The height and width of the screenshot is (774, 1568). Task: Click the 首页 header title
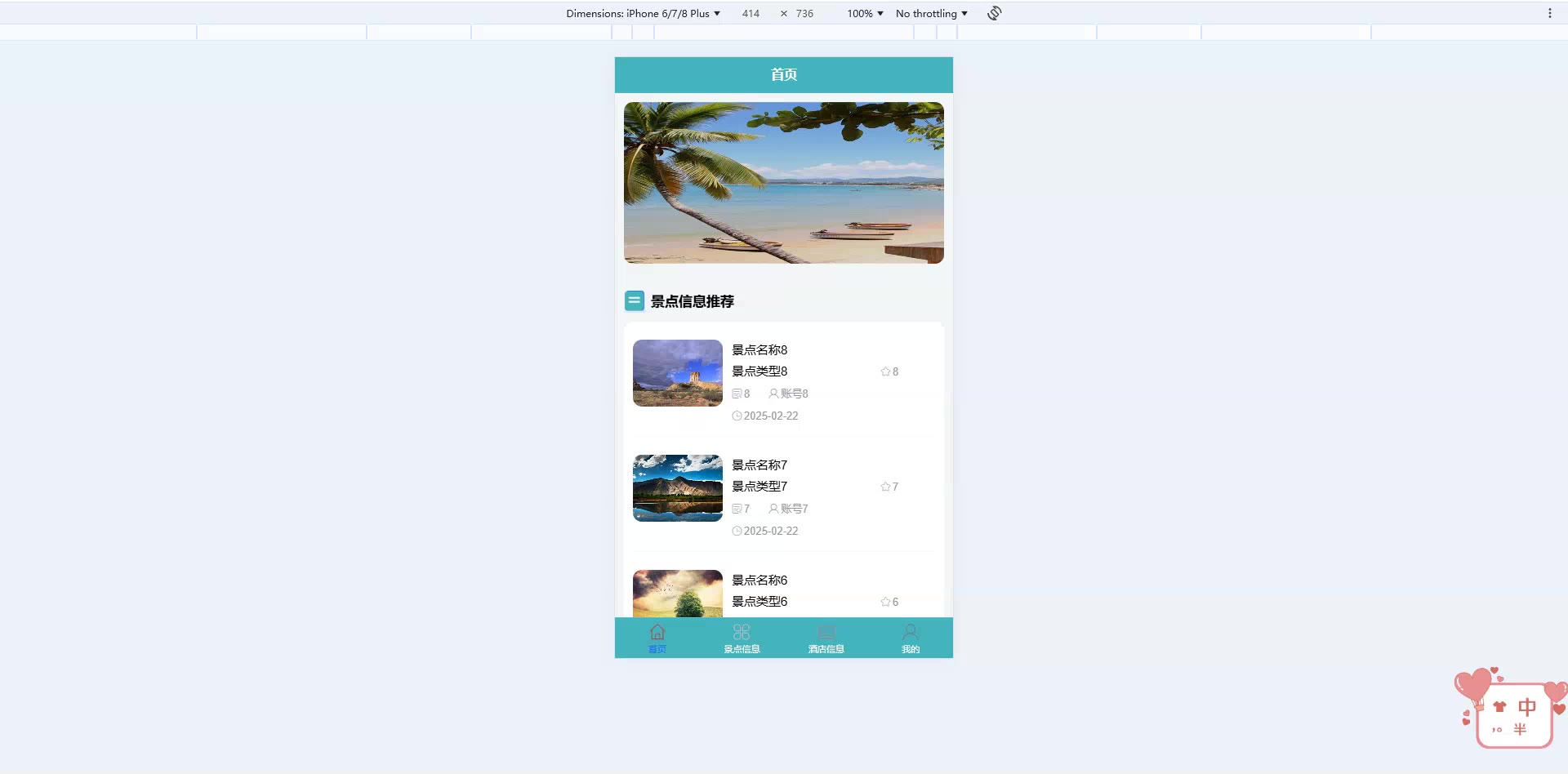click(784, 74)
